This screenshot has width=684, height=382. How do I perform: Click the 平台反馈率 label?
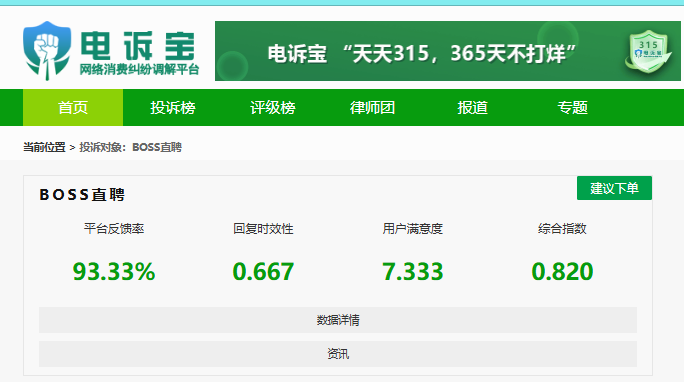[114, 229]
